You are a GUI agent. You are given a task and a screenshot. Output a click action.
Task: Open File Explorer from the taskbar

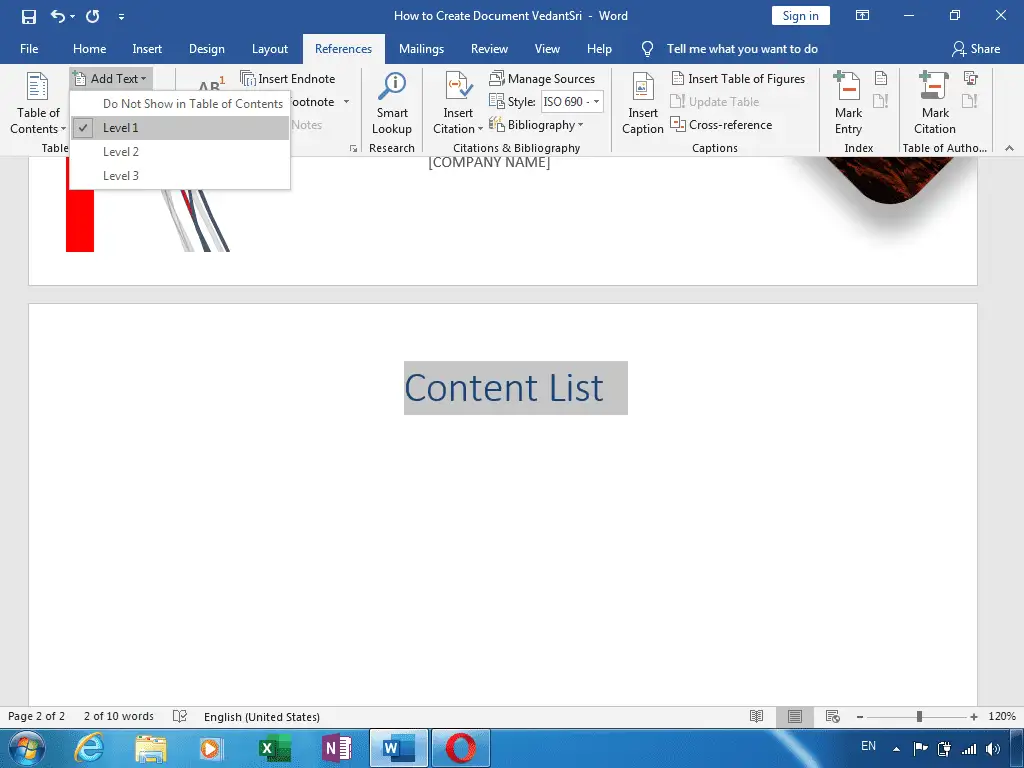[151, 748]
